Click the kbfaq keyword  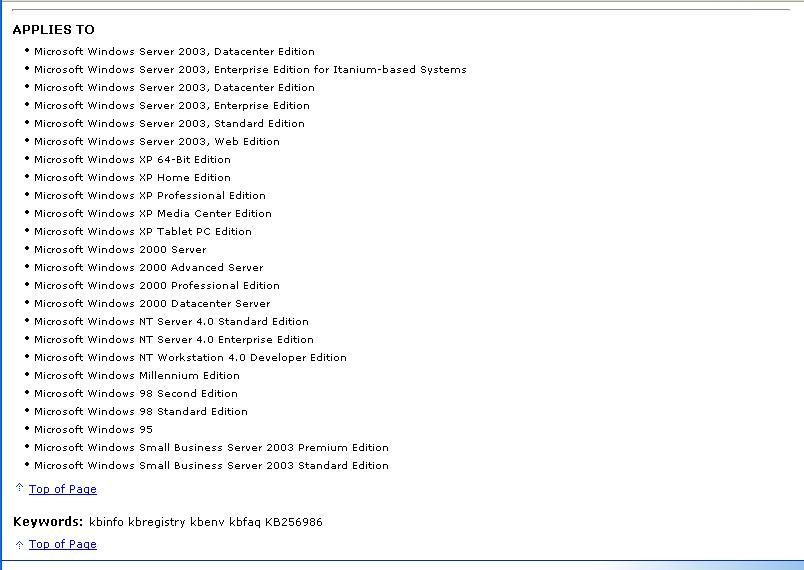(x=245, y=522)
